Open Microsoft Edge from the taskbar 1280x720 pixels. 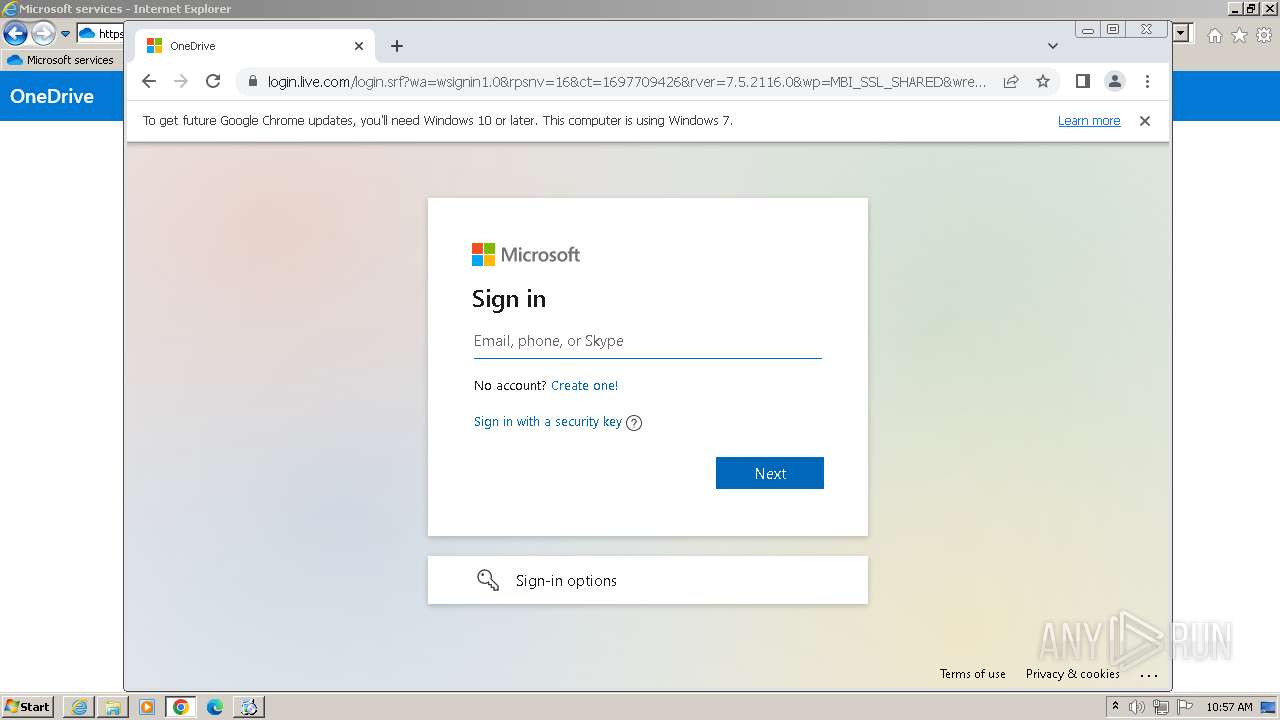(x=215, y=707)
